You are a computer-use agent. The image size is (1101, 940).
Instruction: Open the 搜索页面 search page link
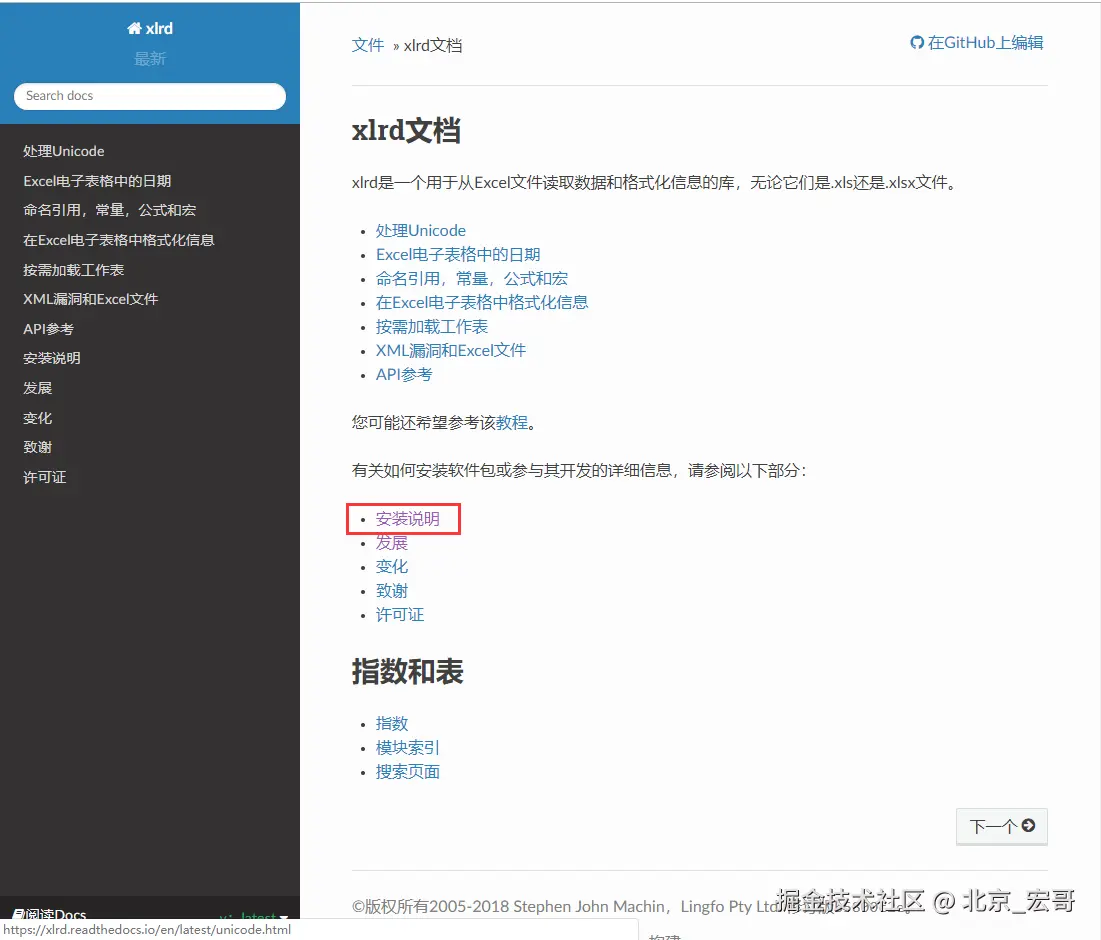click(408, 772)
